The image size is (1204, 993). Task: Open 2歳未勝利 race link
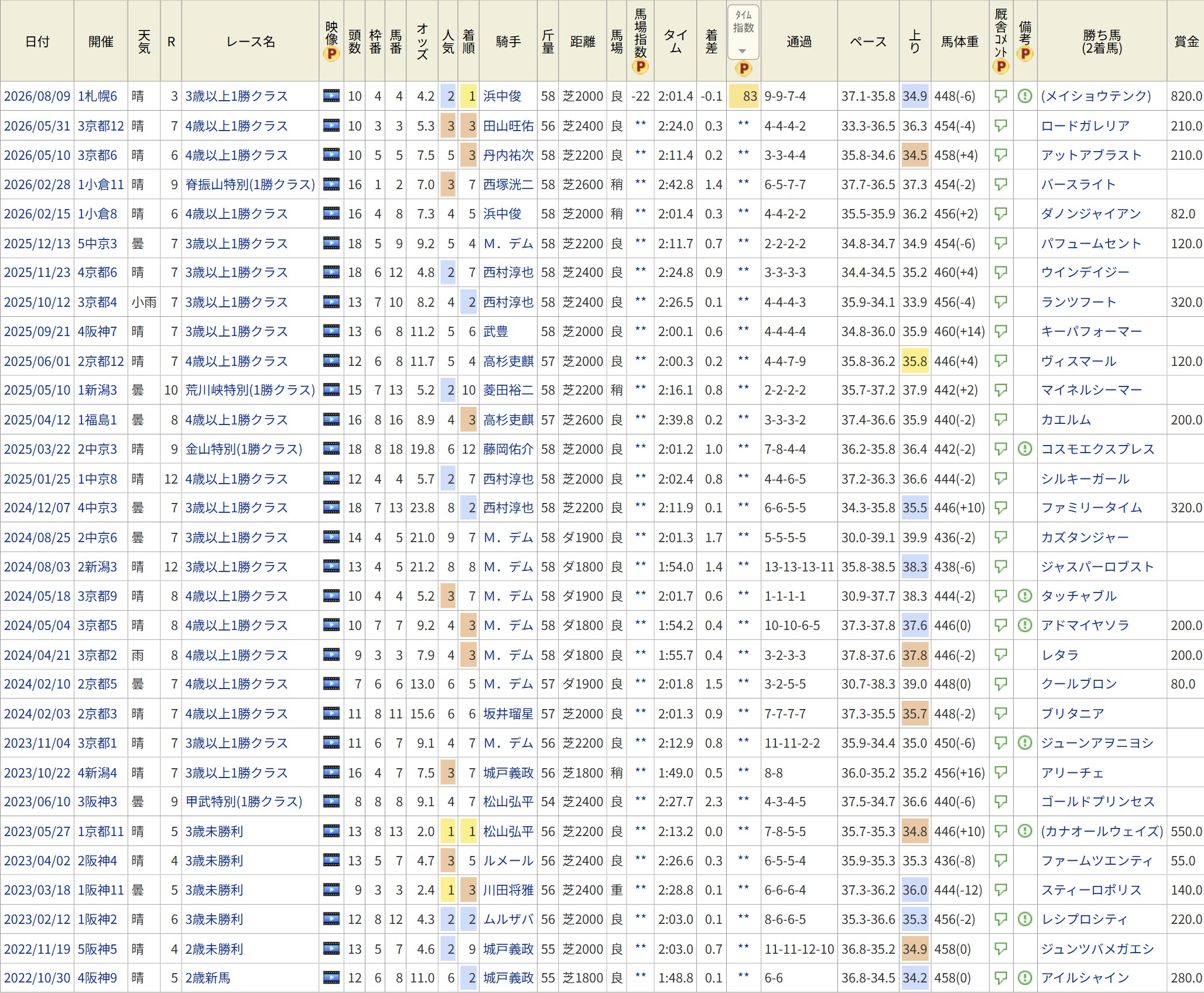[x=214, y=949]
